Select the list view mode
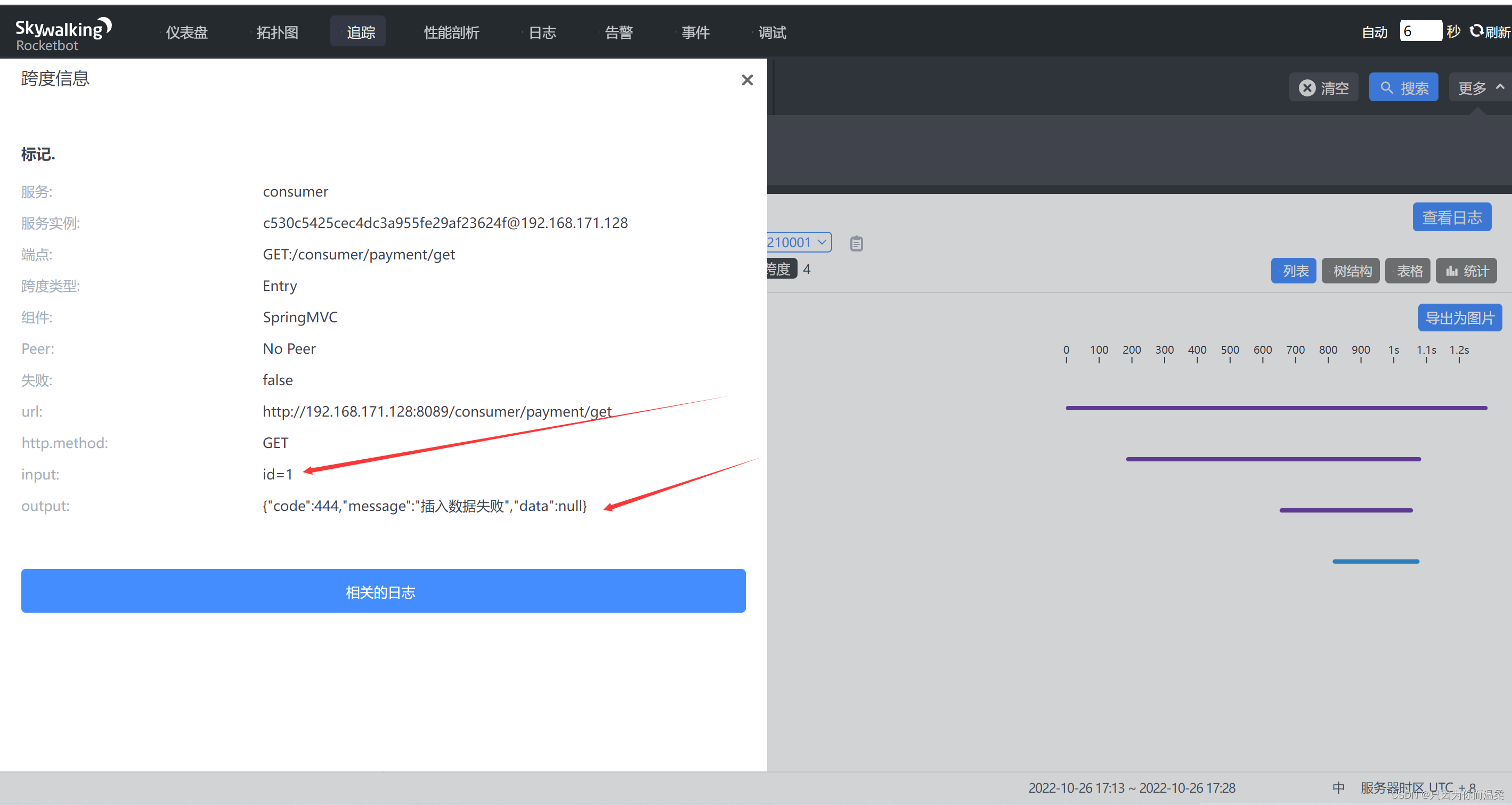Image resolution: width=1512 pixels, height=805 pixels. tap(1294, 271)
